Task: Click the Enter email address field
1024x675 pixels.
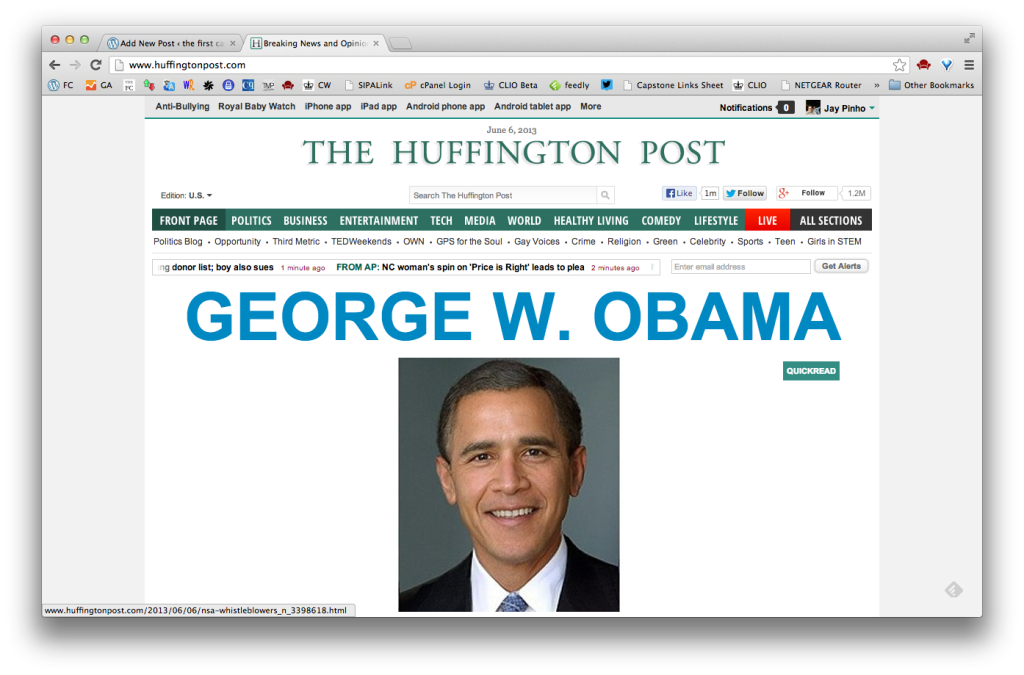Action: [x=741, y=266]
